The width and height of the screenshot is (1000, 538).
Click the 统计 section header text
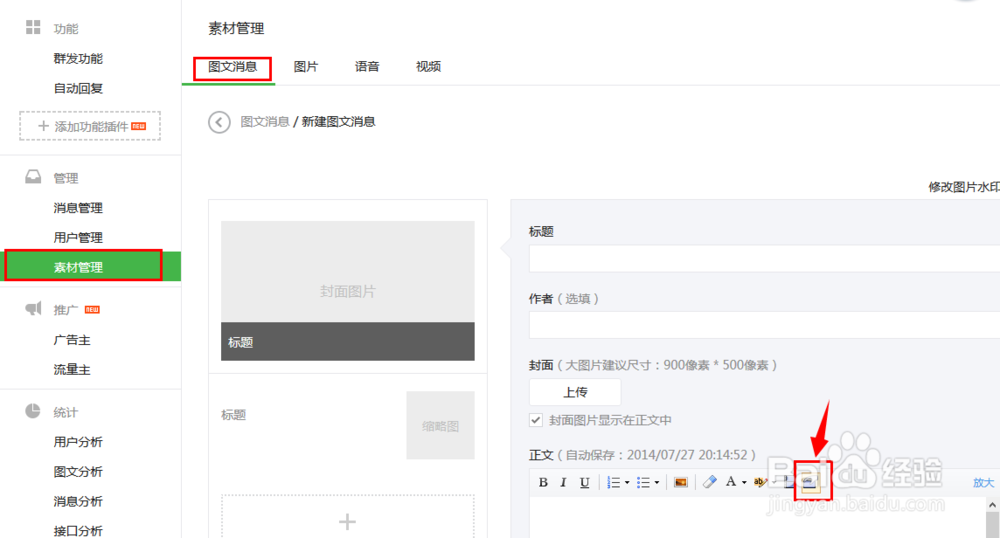coord(66,412)
